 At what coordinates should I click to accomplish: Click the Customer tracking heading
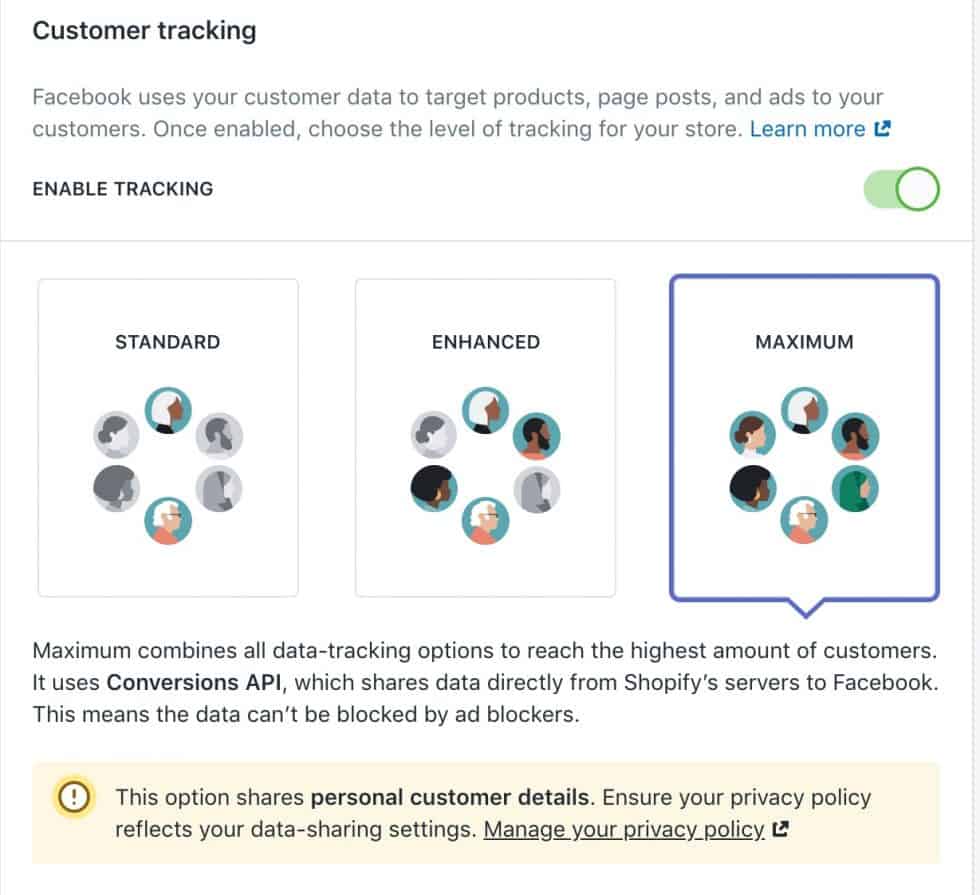pyautogui.click(x=144, y=31)
